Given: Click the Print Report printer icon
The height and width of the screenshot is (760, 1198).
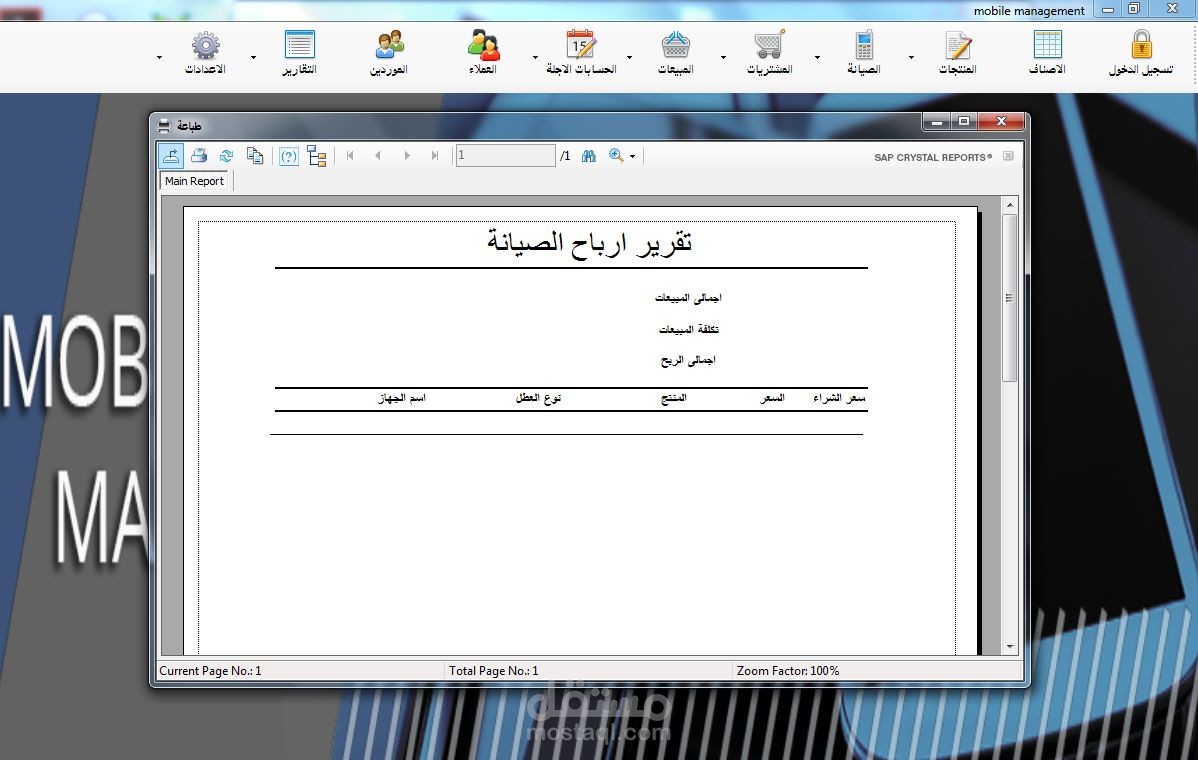Looking at the screenshot, I should pyautogui.click(x=199, y=156).
